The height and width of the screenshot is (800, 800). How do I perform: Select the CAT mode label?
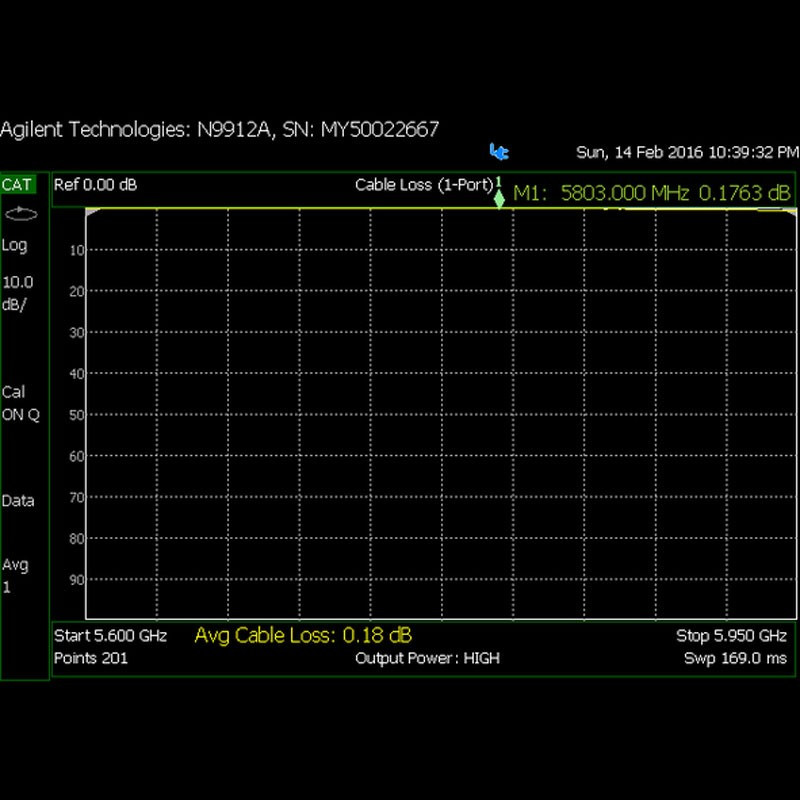tap(17, 185)
